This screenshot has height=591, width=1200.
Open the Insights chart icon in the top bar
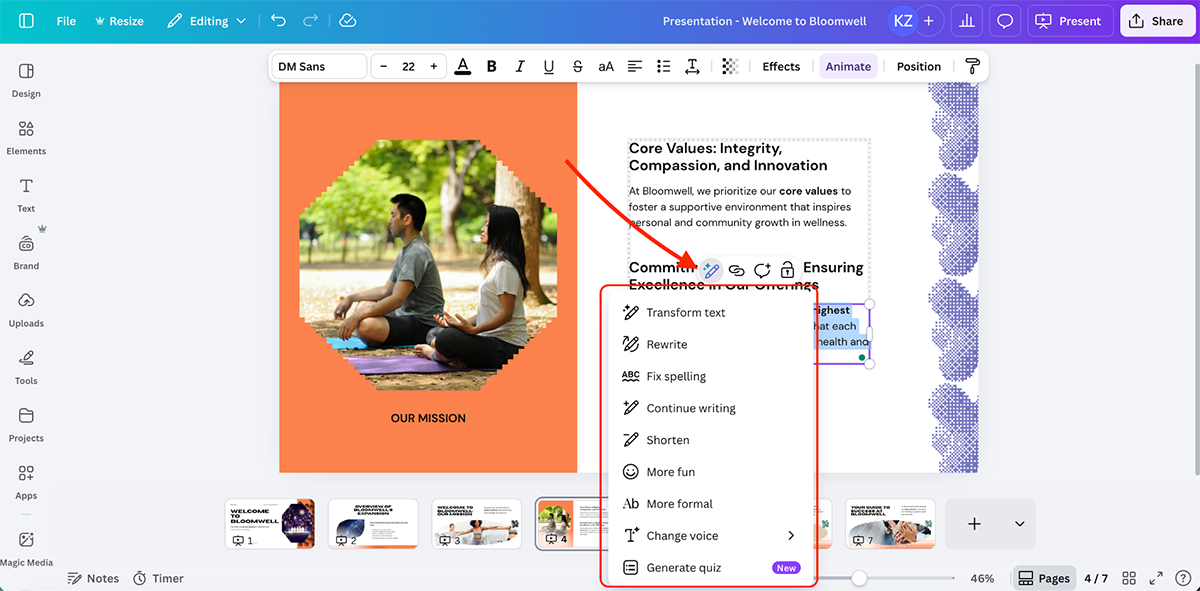(x=966, y=20)
